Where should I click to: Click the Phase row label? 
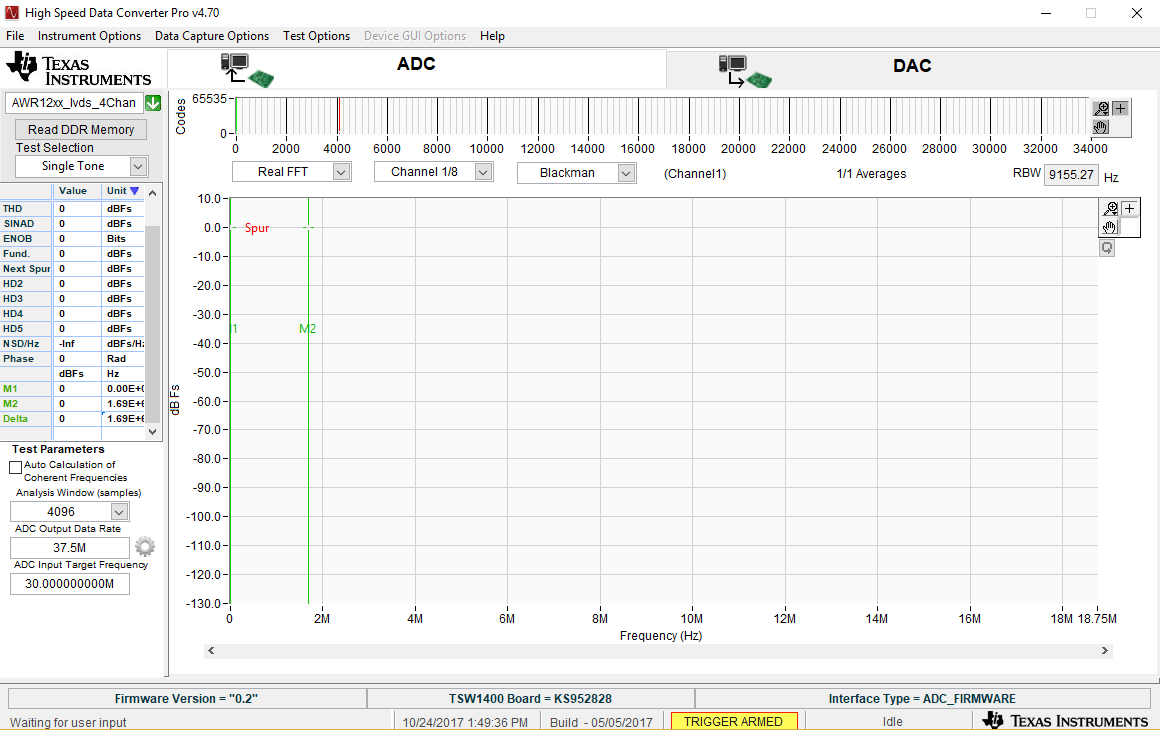[x=18, y=359]
